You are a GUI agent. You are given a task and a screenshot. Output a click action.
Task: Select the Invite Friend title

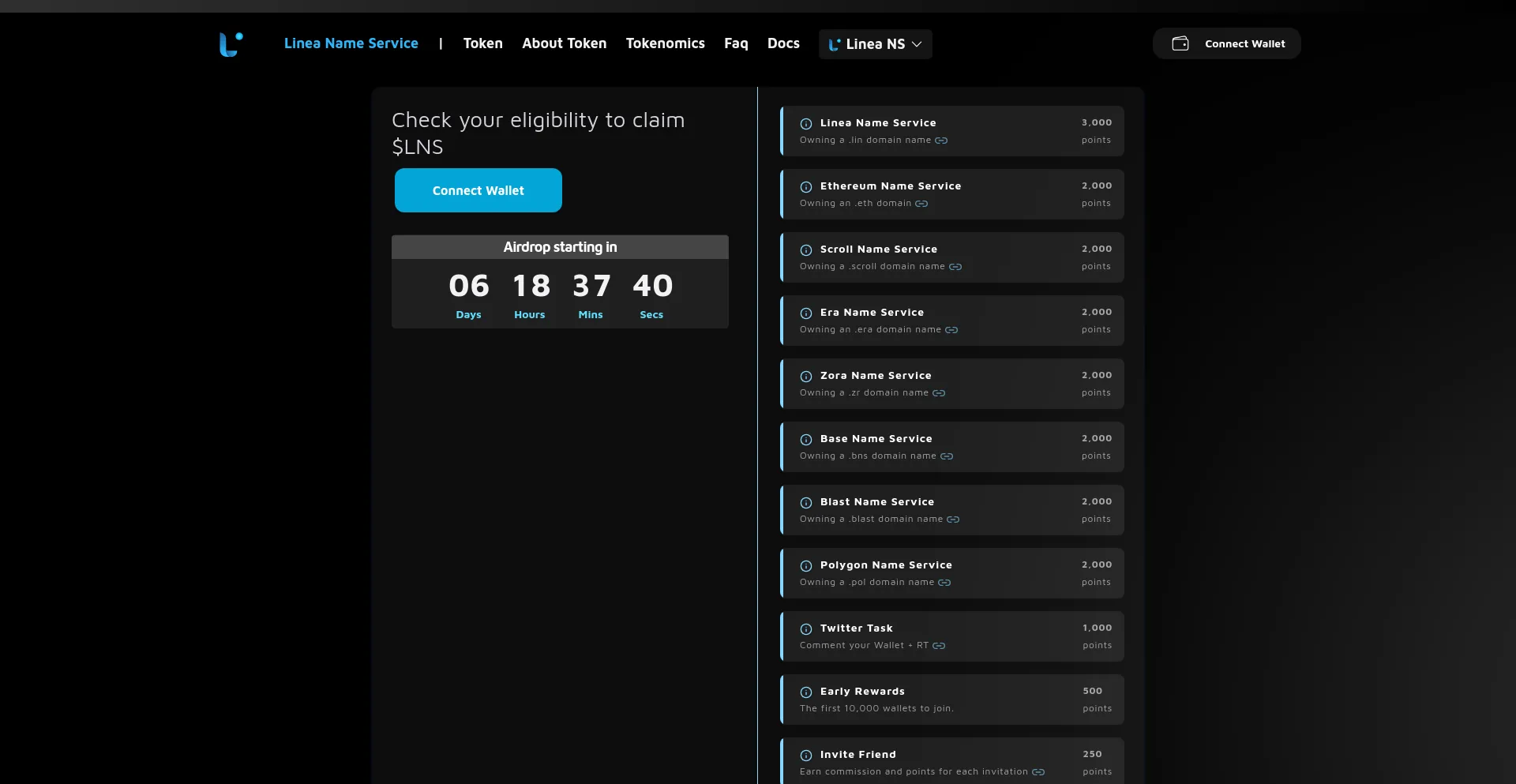click(x=858, y=755)
